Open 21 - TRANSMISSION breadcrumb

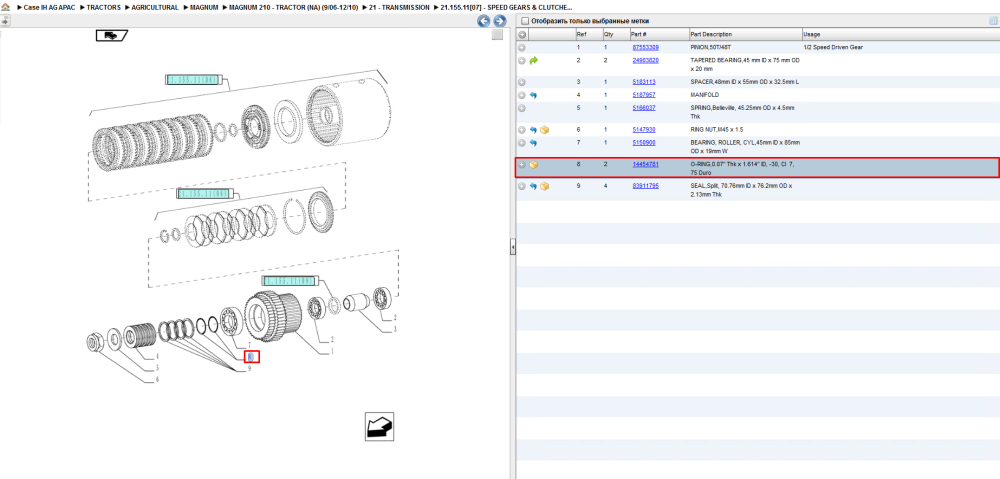[399, 7]
